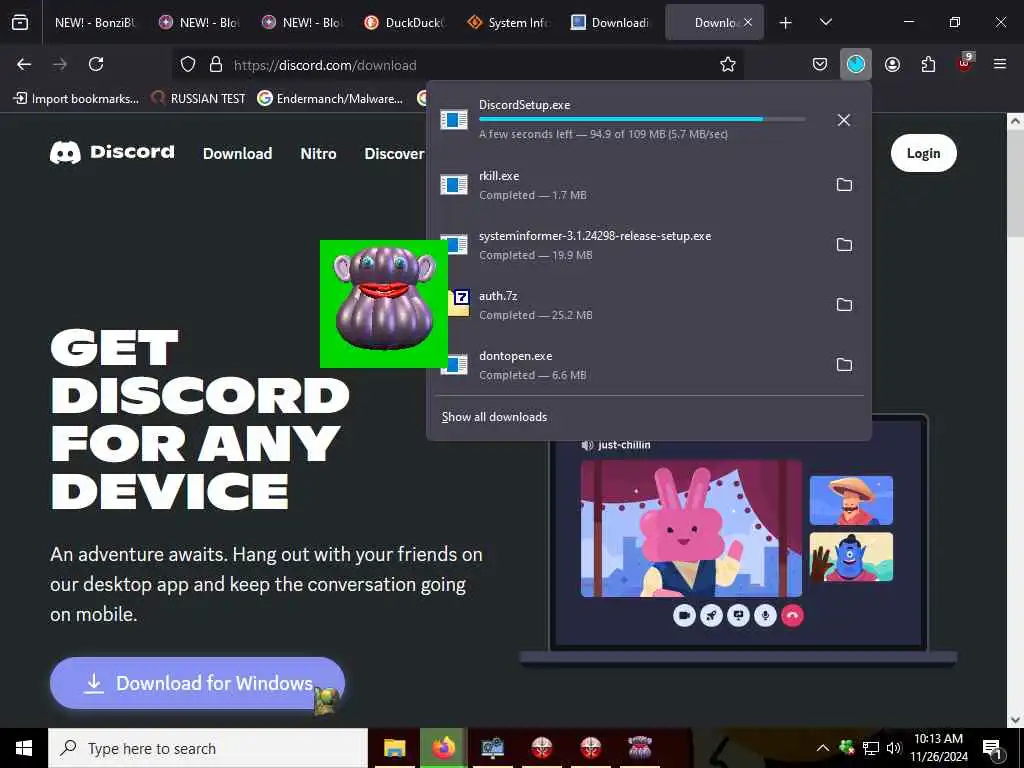Click the Login button
The image size is (1024, 768).
[923, 153]
